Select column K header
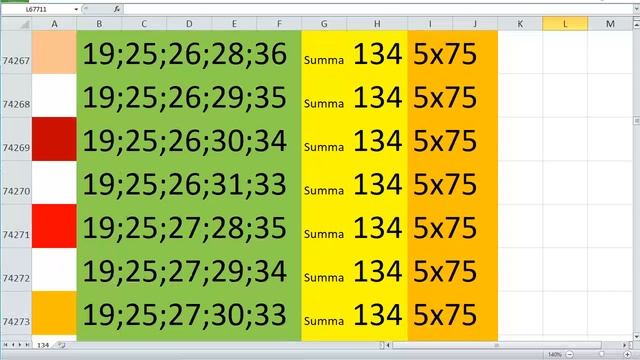This screenshot has height=360, width=640. [520, 24]
